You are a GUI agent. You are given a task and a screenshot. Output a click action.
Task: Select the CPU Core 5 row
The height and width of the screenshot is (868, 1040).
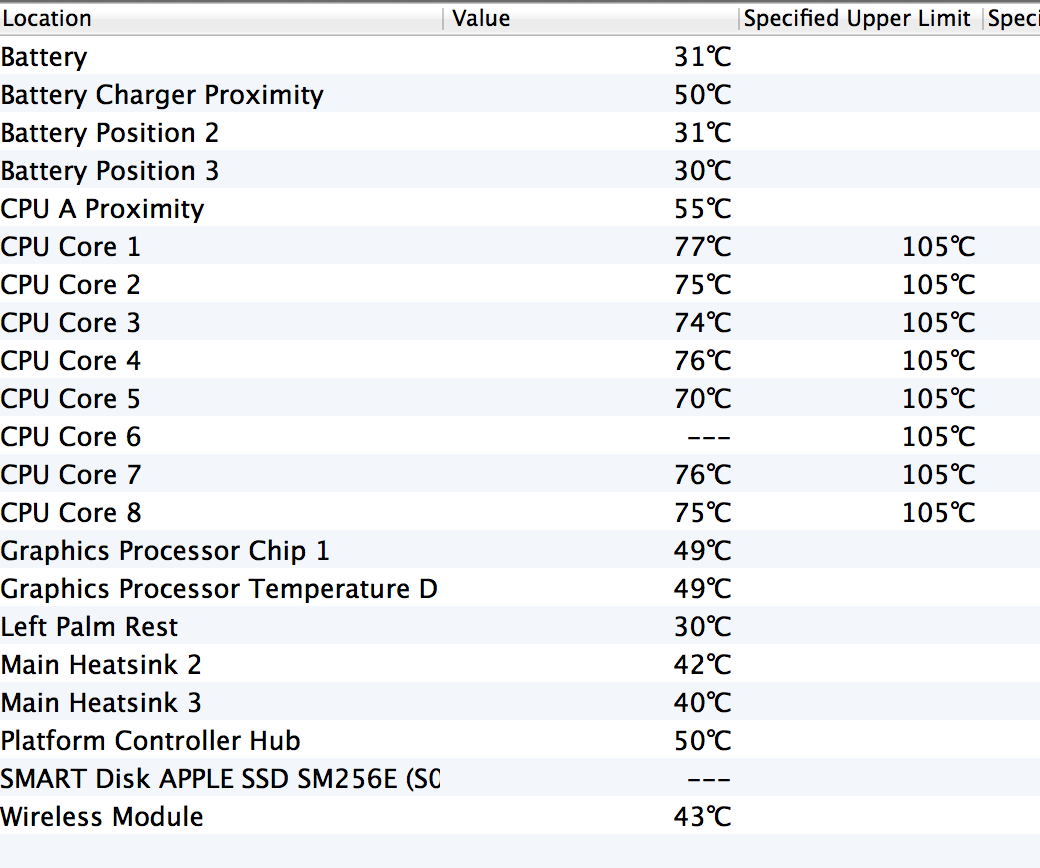point(520,399)
